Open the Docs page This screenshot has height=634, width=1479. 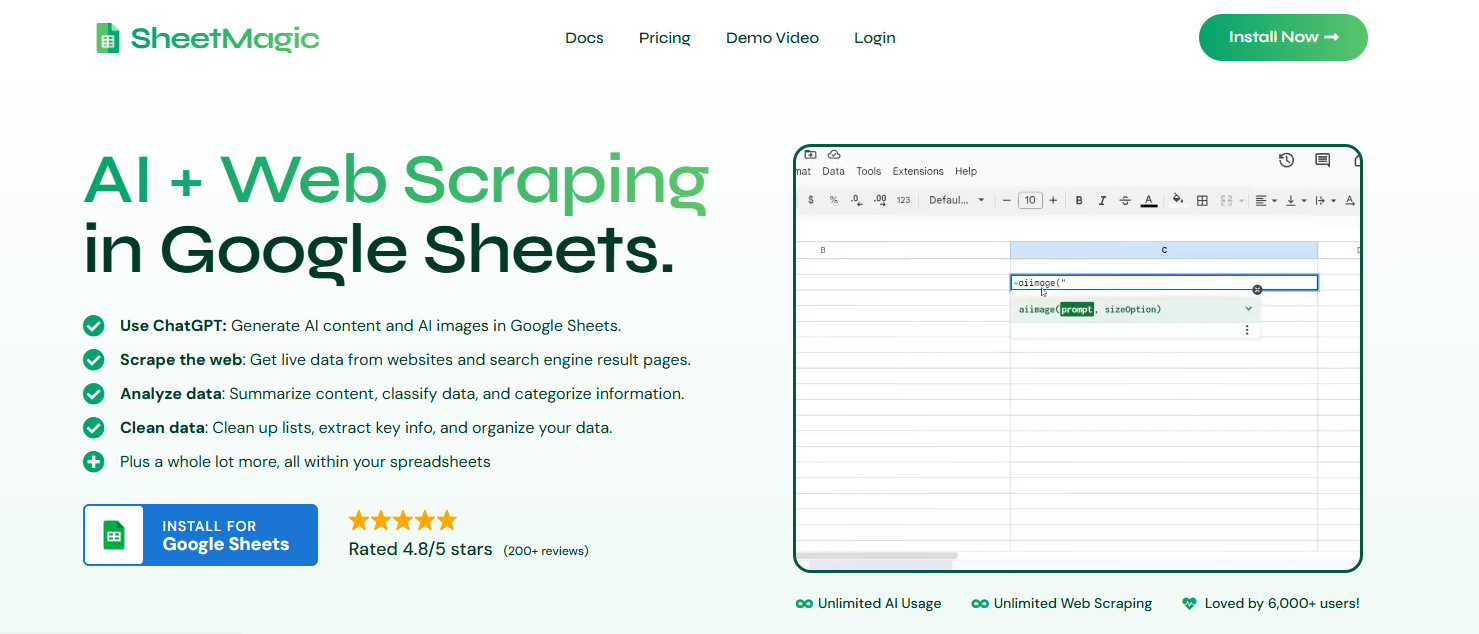tap(584, 38)
